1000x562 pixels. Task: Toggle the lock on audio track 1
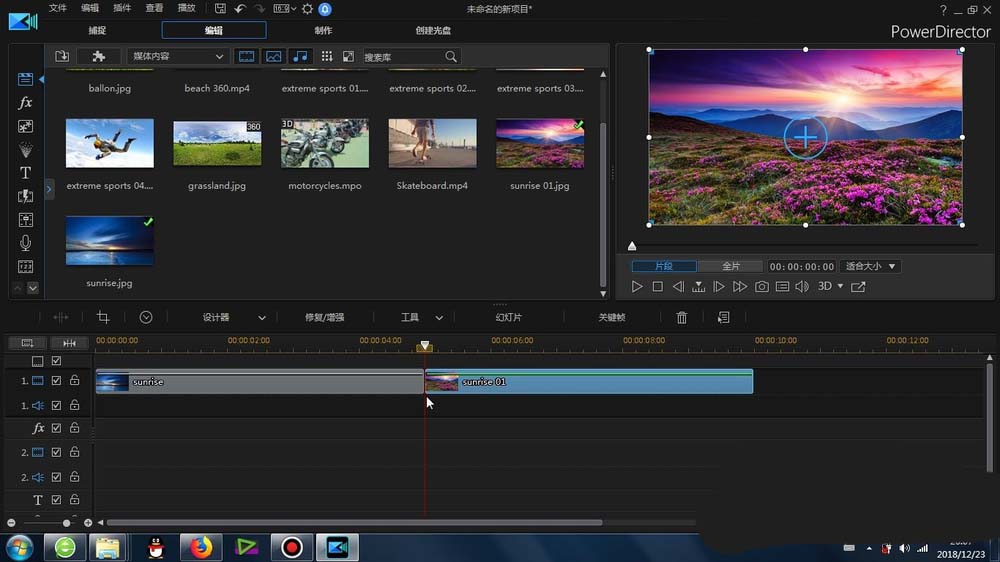point(74,405)
